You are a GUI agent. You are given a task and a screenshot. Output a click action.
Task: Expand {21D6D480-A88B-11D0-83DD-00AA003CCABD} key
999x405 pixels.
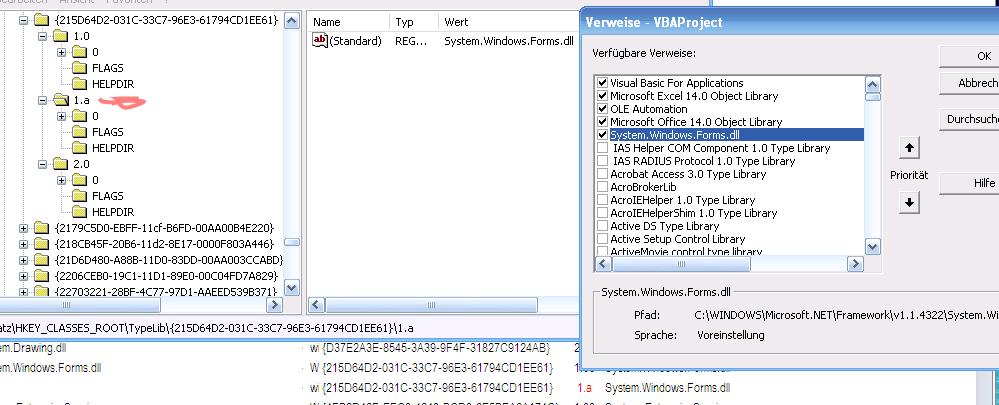pos(24,260)
